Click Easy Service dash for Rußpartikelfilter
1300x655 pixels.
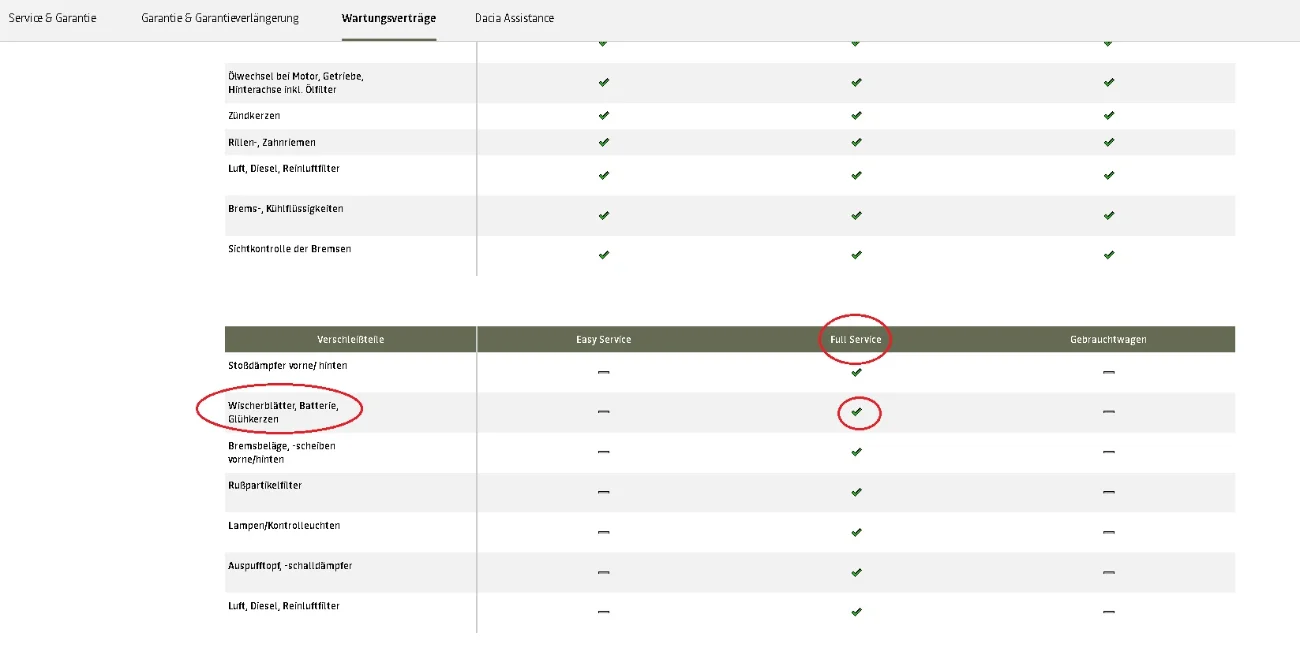point(603,492)
